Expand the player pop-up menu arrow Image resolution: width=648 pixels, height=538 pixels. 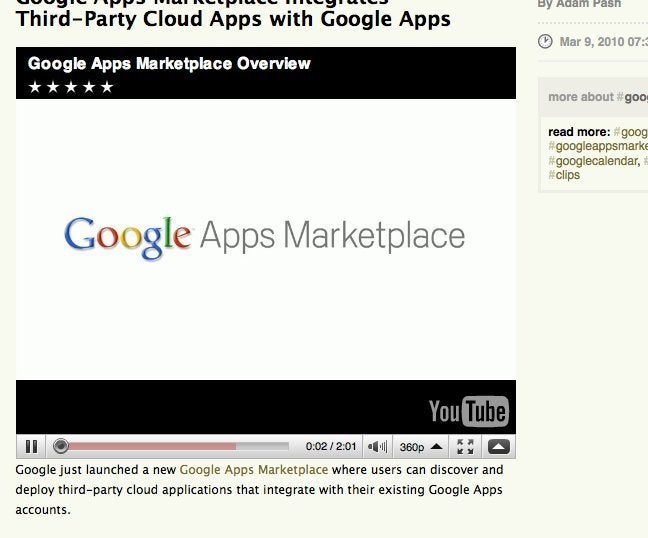pos(498,447)
